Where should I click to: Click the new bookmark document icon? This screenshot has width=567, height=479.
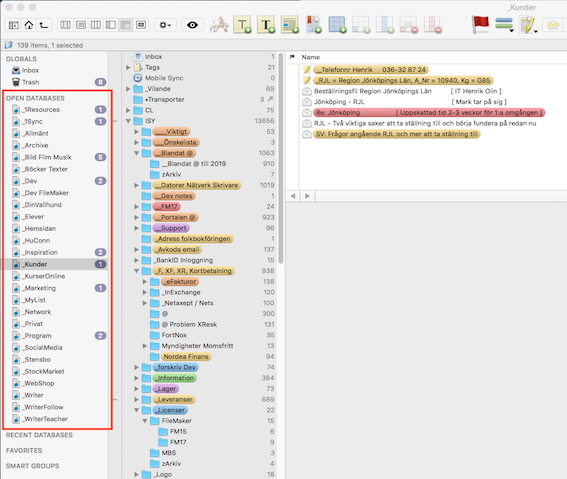pyautogui.click(x=314, y=25)
